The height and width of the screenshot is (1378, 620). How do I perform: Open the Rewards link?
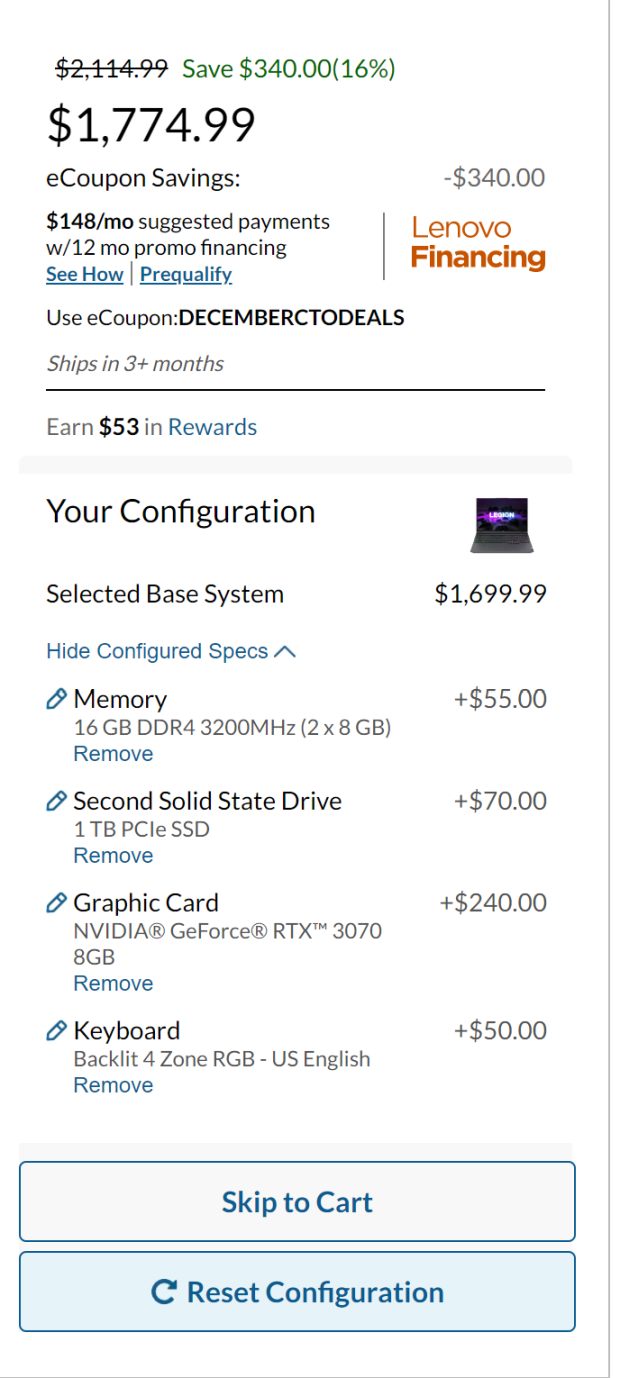[212, 427]
